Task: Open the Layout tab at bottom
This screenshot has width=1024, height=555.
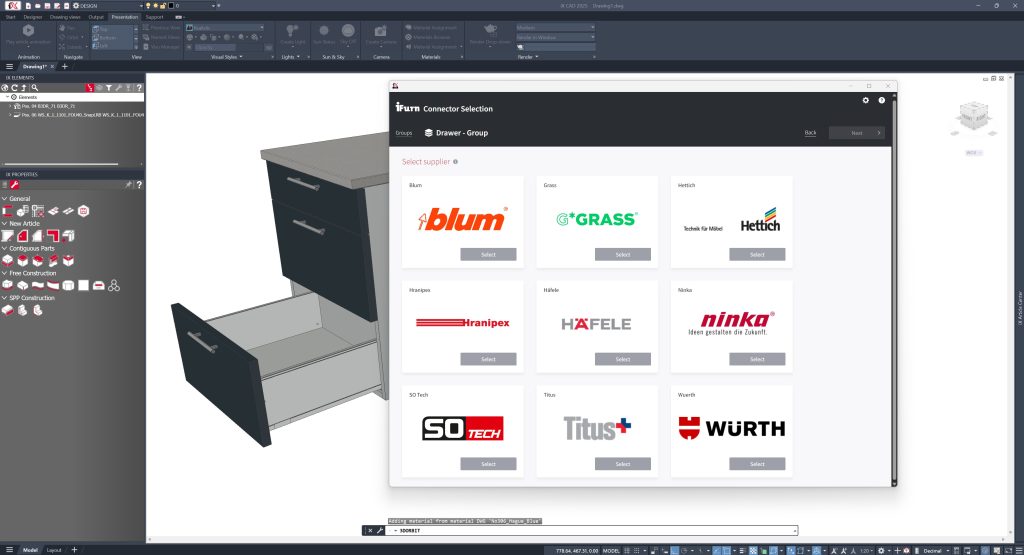Action: coord(54,550)
